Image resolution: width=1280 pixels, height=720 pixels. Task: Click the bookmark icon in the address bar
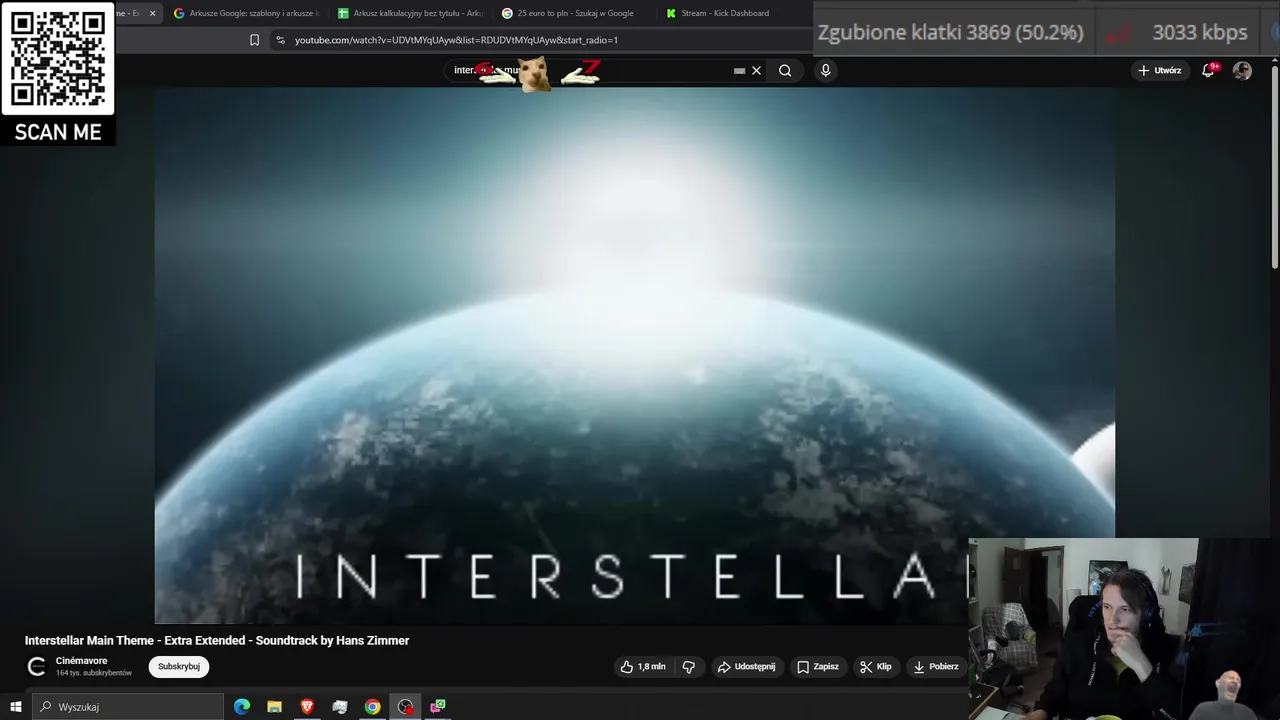[x=254, y=40]
